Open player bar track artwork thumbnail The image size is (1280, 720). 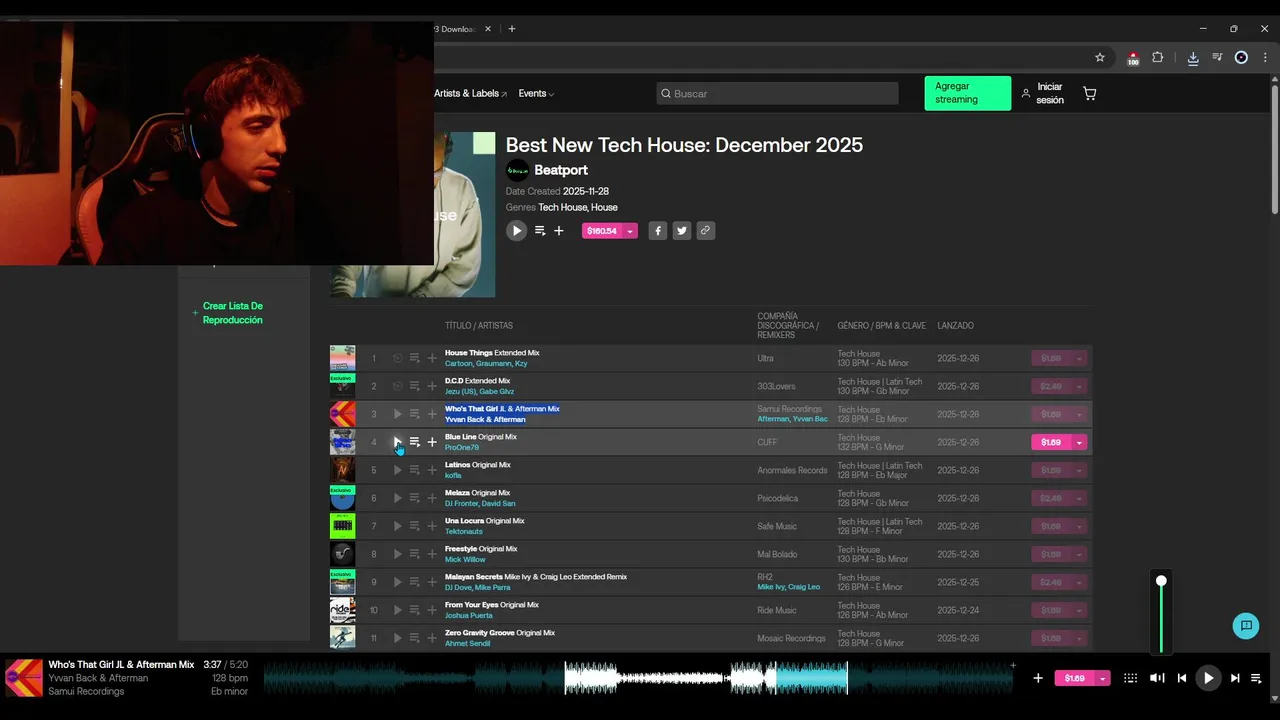click(23, 678)
